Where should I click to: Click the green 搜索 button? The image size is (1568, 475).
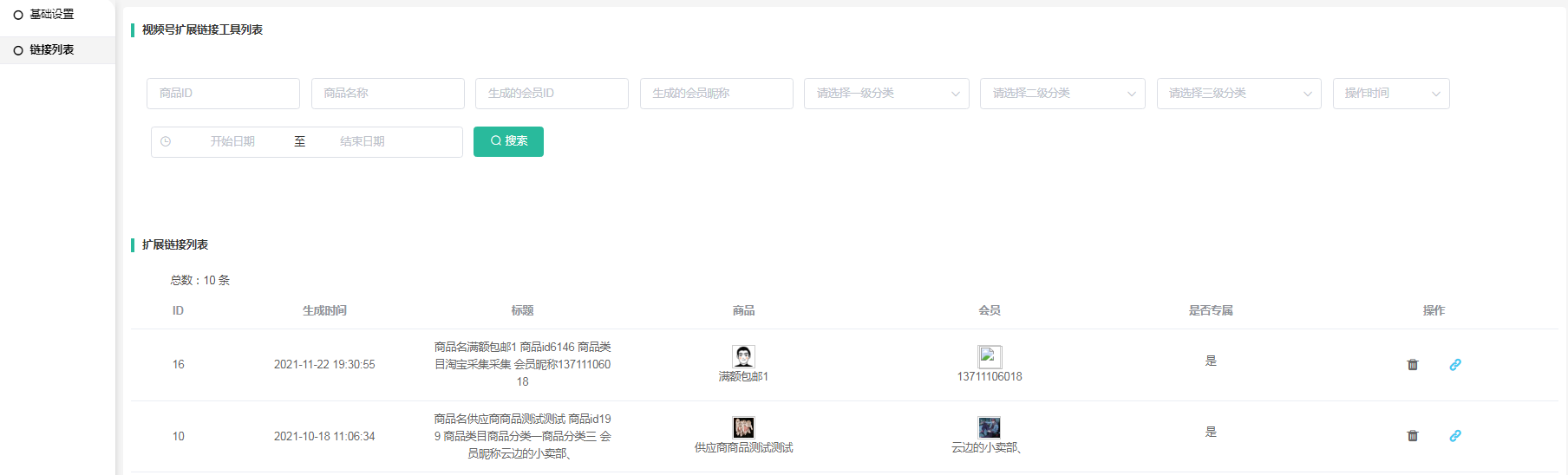[508, 141]
